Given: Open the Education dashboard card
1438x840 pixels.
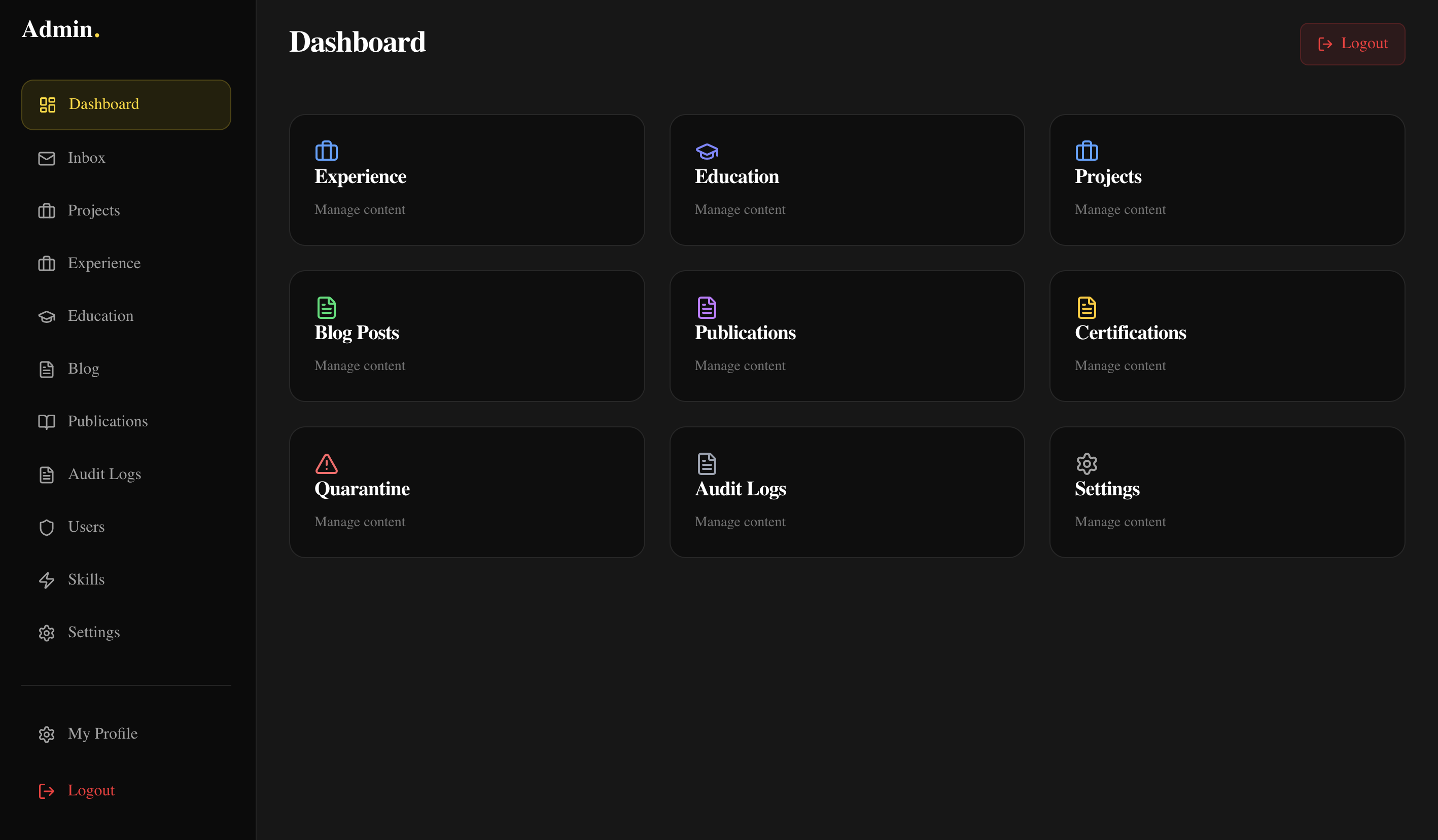Looking at the screenshot, I should click(846, 179).
